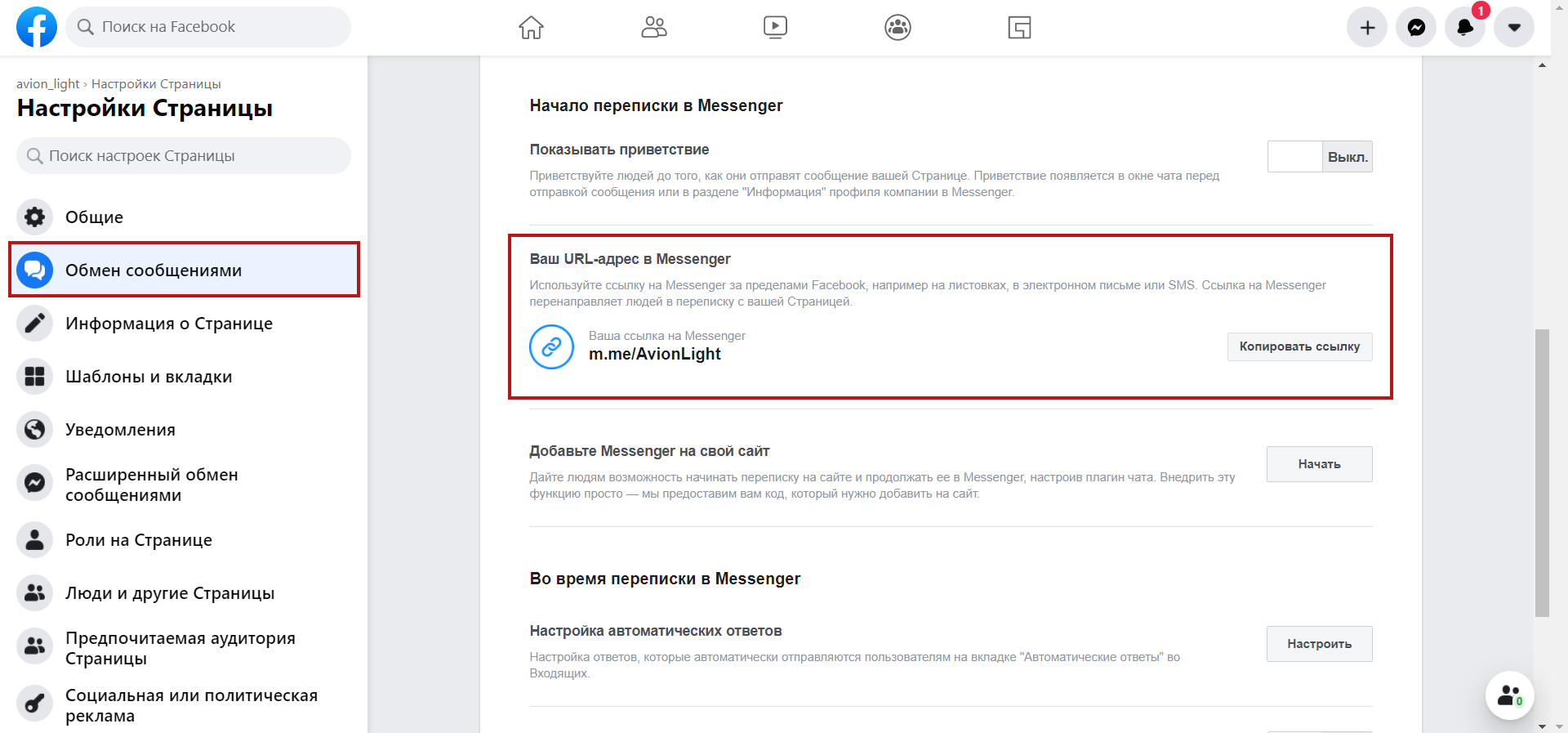Open Роли на Странице section
1568x733 pixels.
coord(184,539)
